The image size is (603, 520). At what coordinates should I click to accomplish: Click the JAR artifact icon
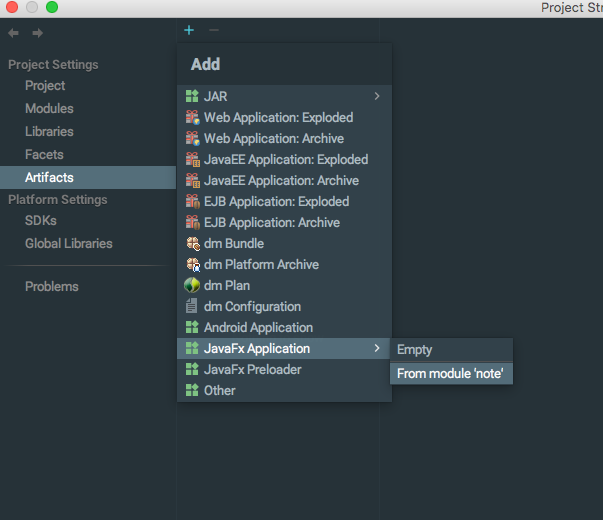[x=192, y=96]
